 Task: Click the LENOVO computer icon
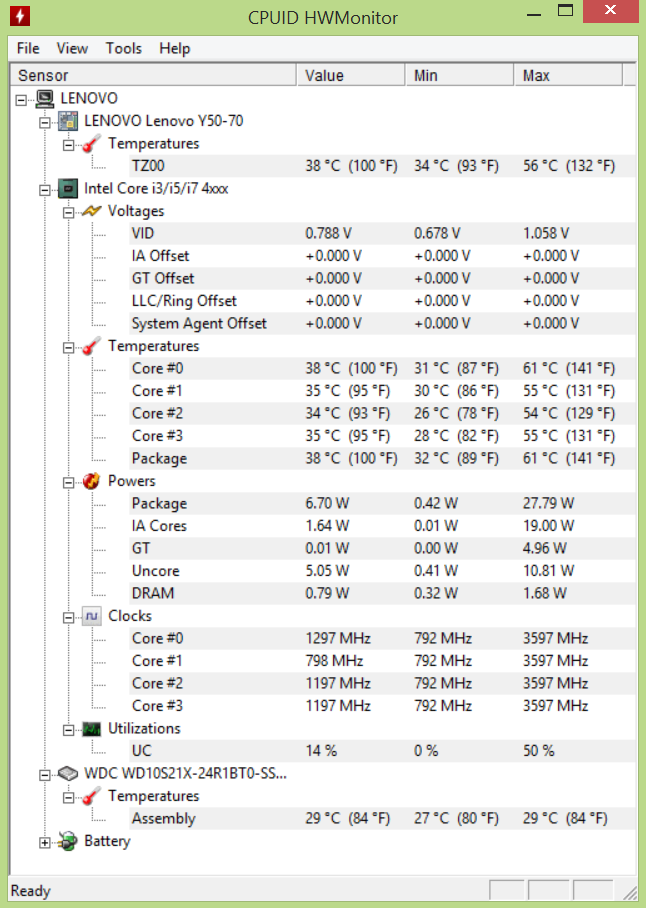pos(45,98)
